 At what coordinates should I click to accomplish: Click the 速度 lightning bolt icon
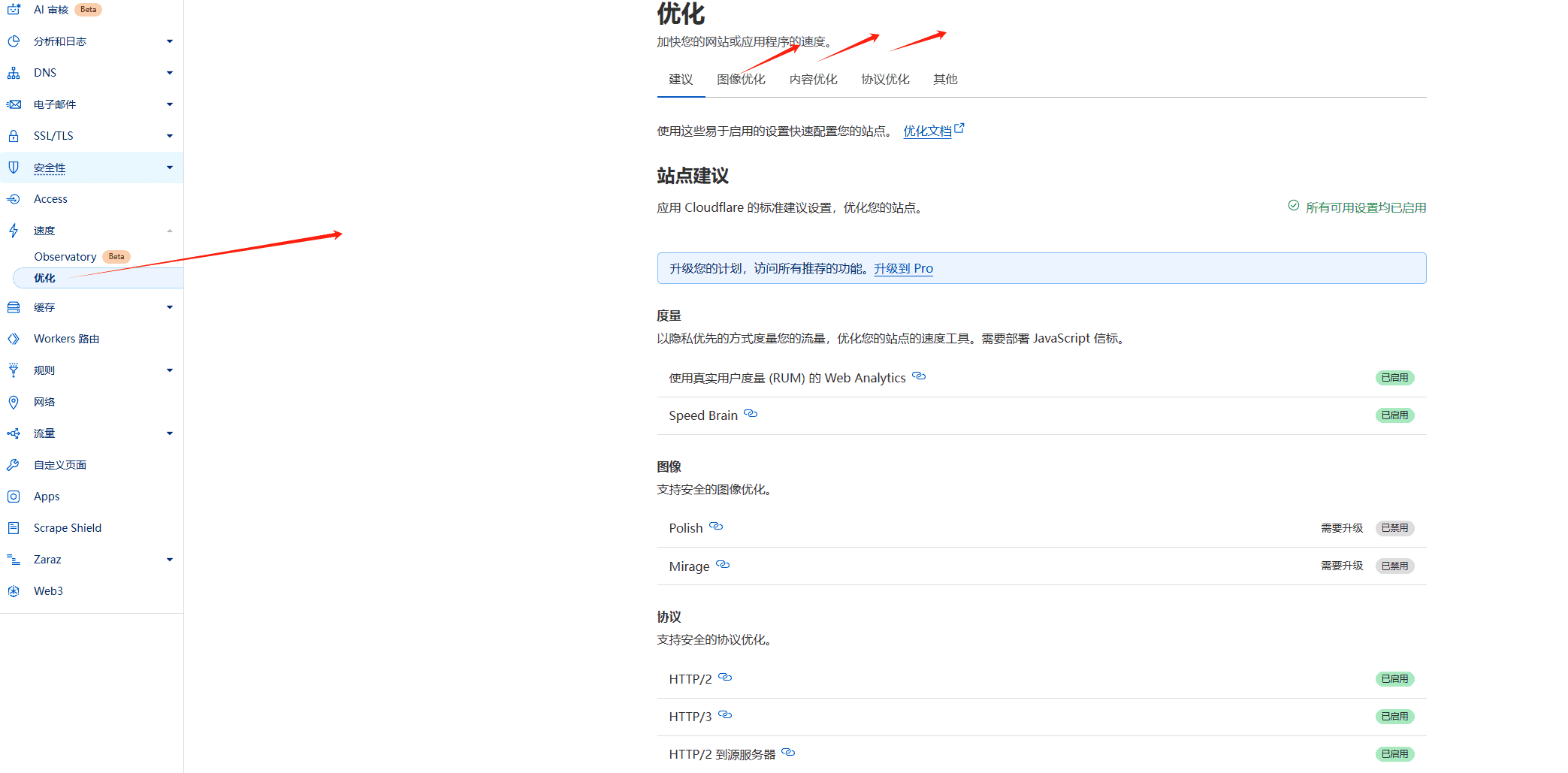pos(14,230)
